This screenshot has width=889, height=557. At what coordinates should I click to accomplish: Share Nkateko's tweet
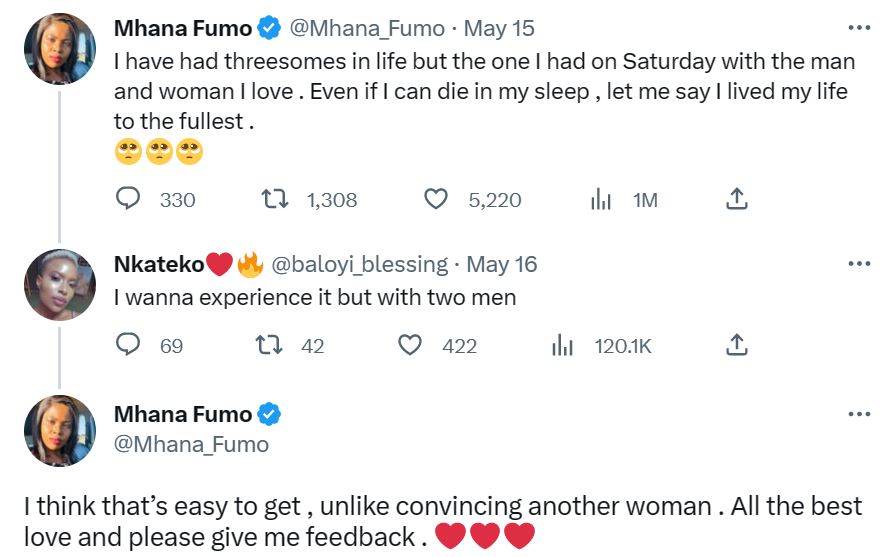tap(736, 346)
